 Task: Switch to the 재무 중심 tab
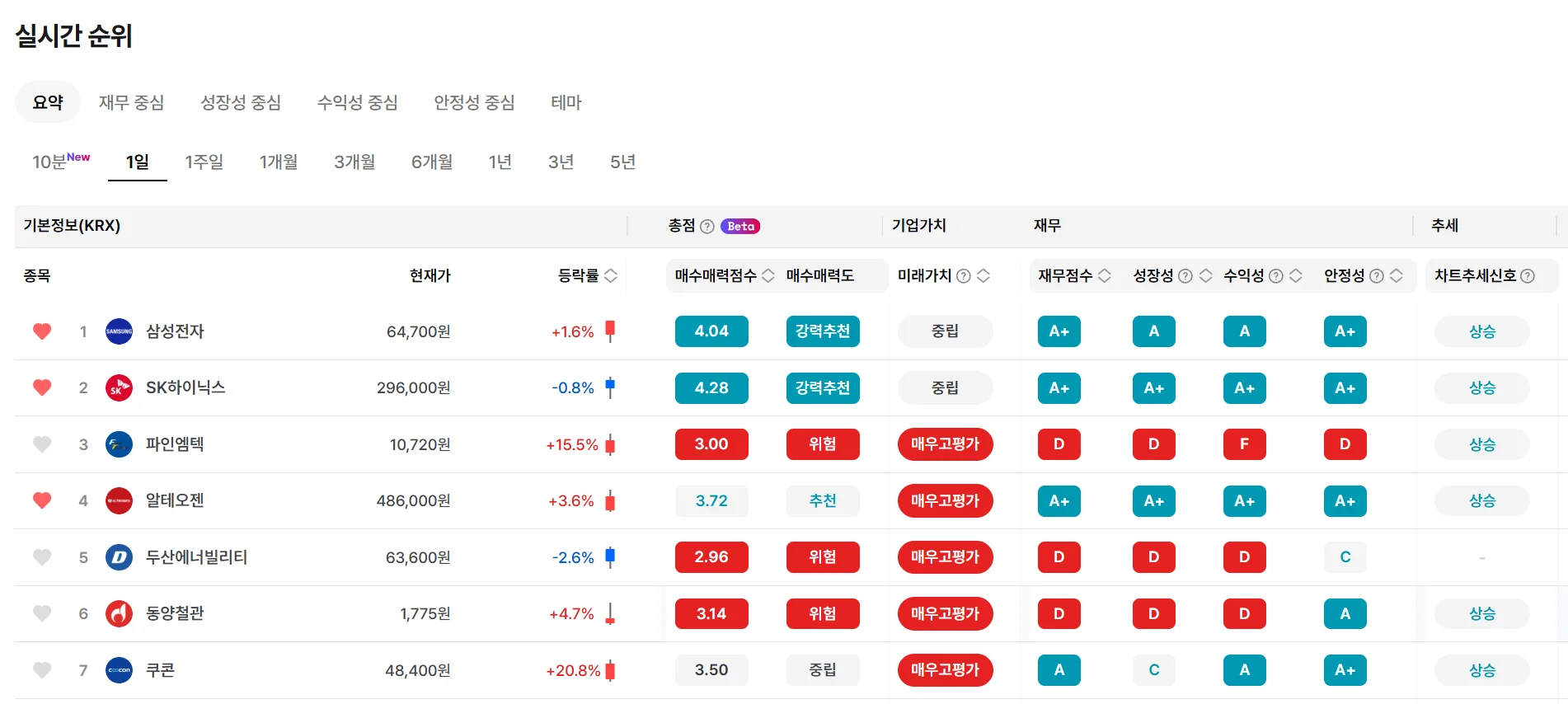click(x=131, y=102)
